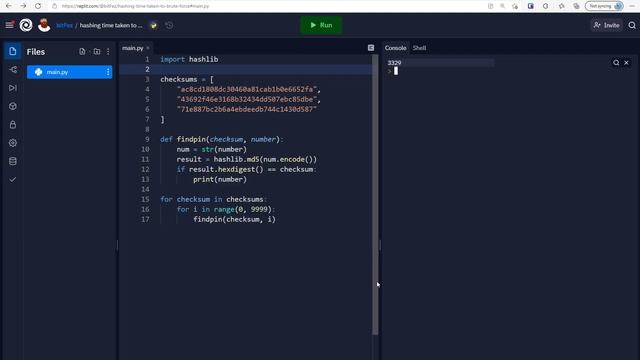Click the browser forward arrow
This screenshot has width=640, height=360.
(x=23, y=6)
